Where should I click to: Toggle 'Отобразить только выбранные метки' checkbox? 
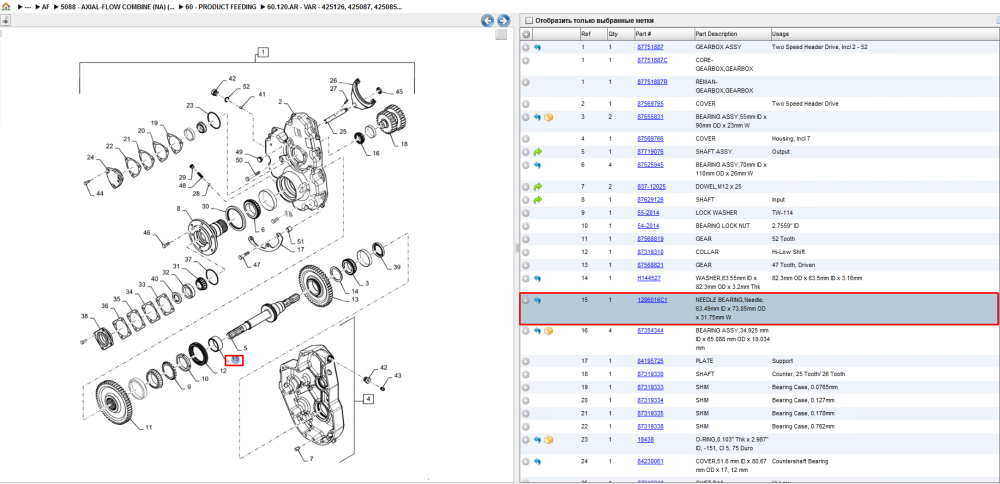pyautogui.click(x=528, y=20)
